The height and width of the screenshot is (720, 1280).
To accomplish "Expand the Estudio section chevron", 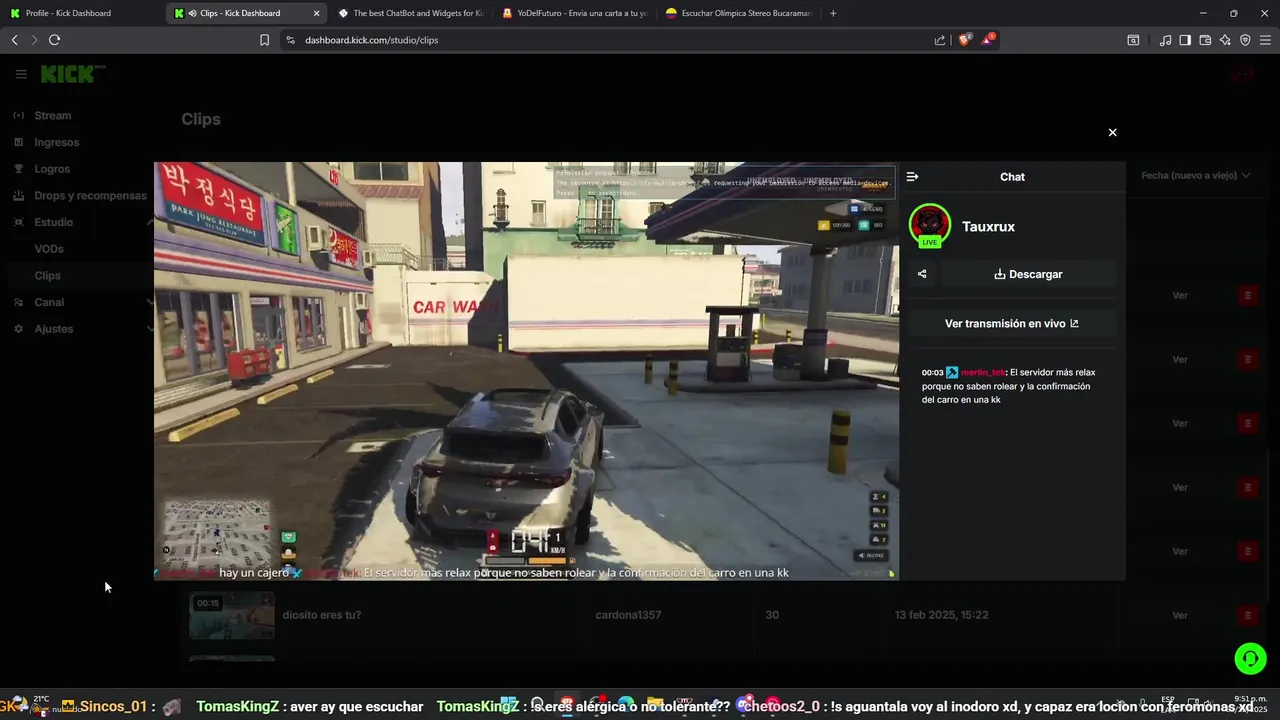I will (x=150, y=222).
